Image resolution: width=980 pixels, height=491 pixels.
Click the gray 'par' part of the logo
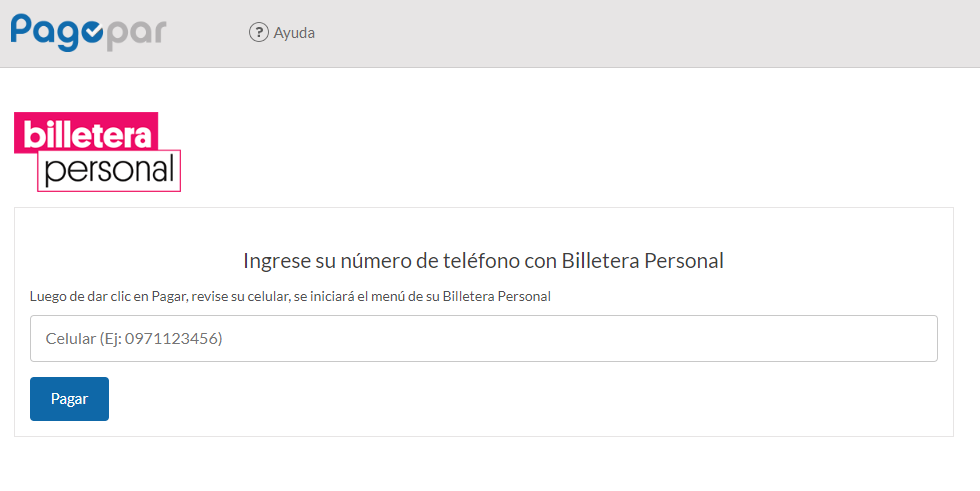pyautogui.click(x=136, y=35)
